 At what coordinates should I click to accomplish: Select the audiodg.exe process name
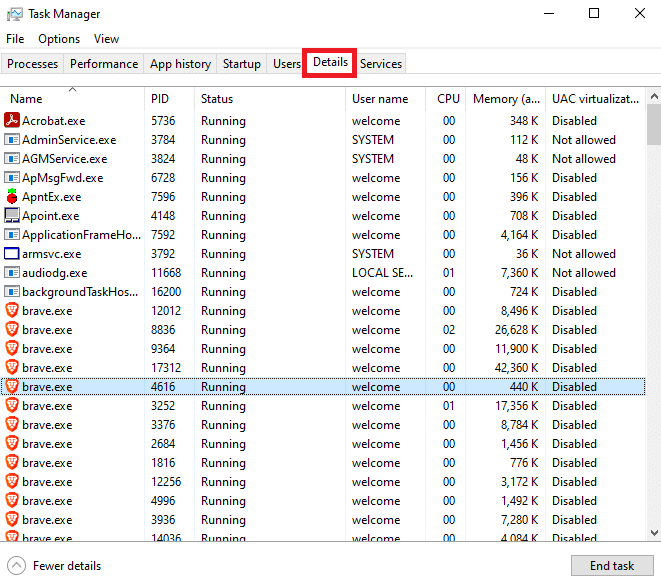pos(55,273)
